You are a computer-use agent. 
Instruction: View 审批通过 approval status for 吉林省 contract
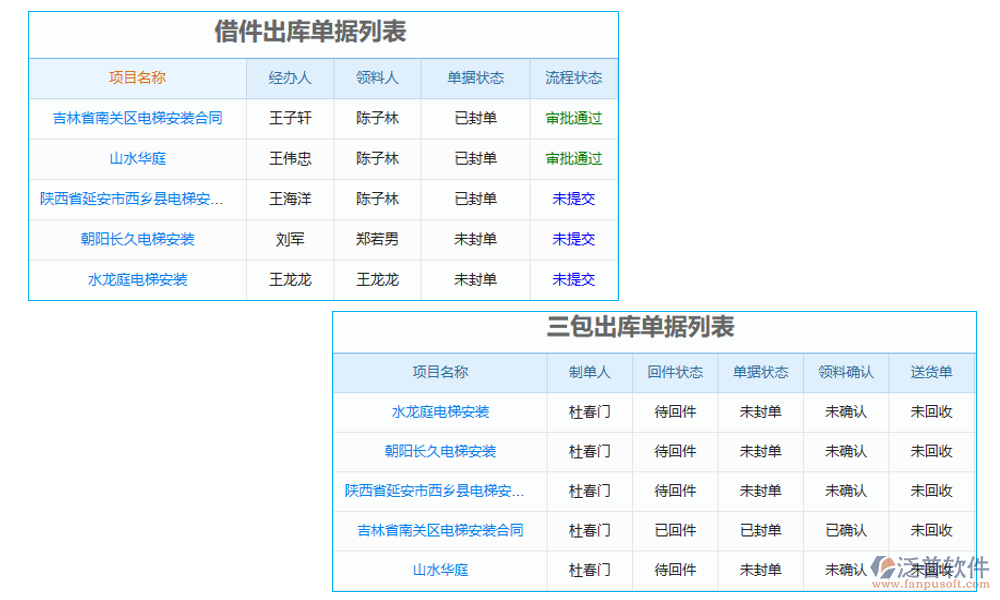click(x=574, y=118)
